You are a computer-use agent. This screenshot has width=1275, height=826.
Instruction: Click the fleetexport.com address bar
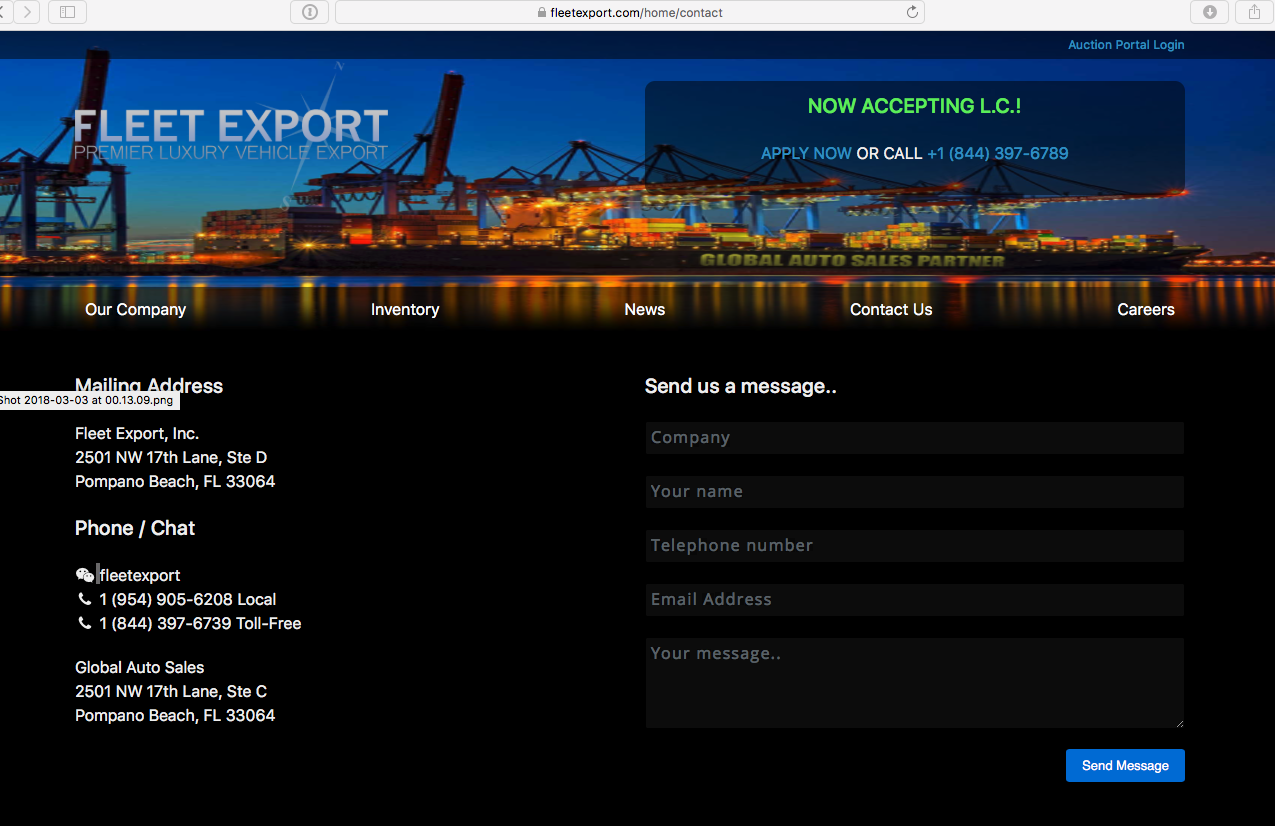click(630, 12)
